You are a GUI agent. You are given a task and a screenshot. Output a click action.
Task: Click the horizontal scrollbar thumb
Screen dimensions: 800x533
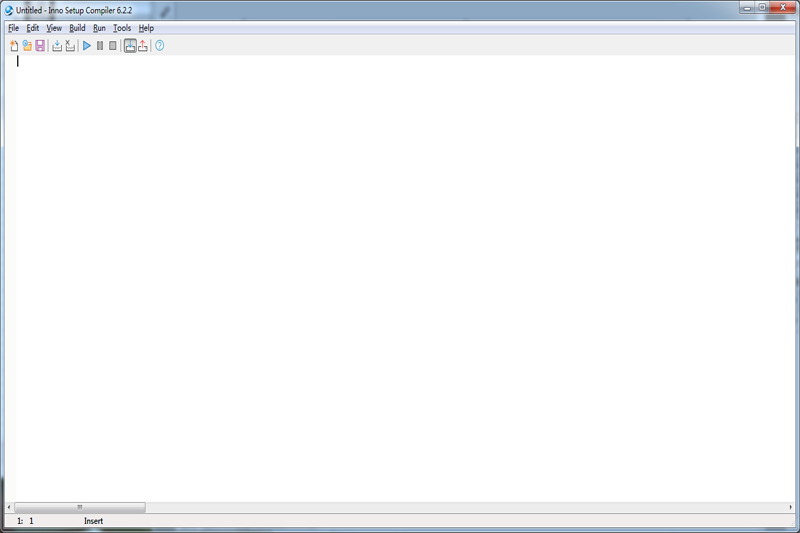pos(80,507)
